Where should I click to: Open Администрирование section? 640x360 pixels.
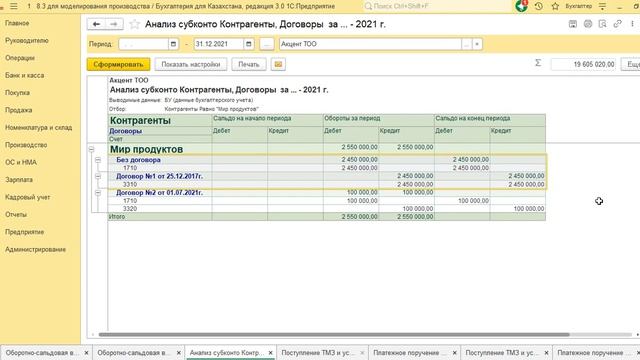36,249
